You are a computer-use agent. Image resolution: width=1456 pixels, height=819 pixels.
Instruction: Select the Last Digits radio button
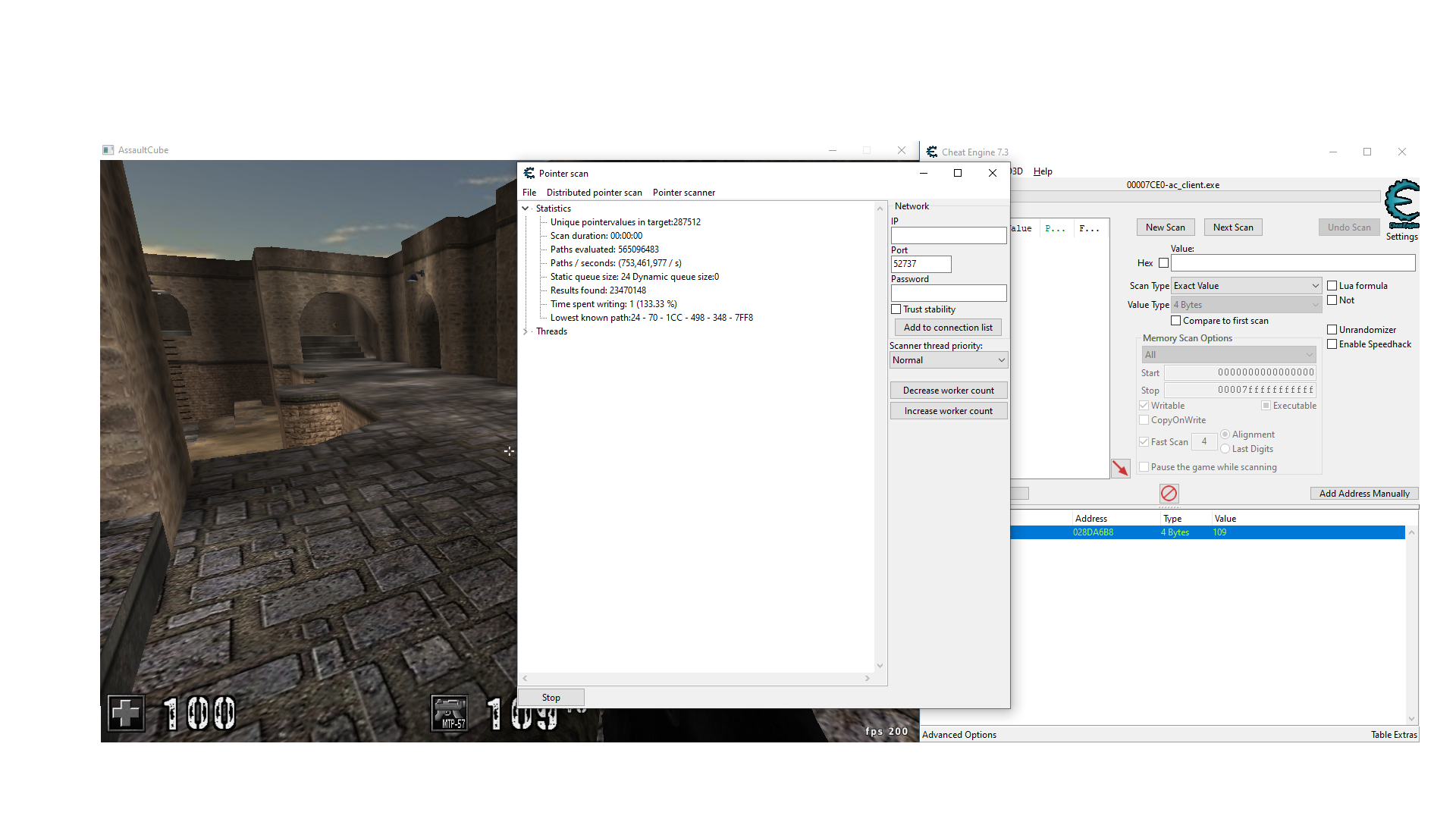(1225, 449)
